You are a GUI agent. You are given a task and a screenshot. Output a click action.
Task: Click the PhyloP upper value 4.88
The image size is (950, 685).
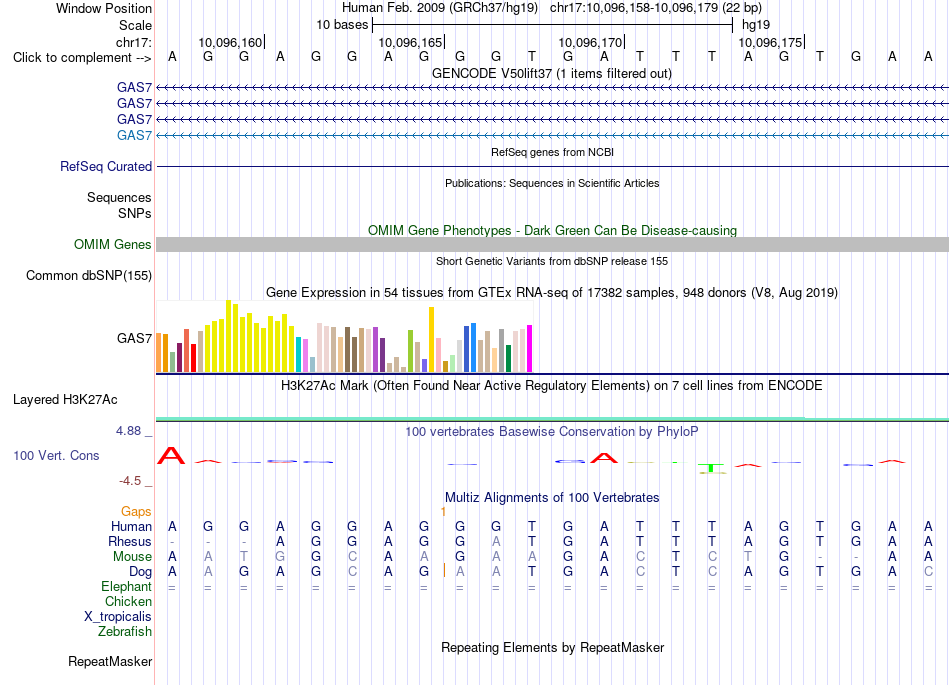pos(128,431)
